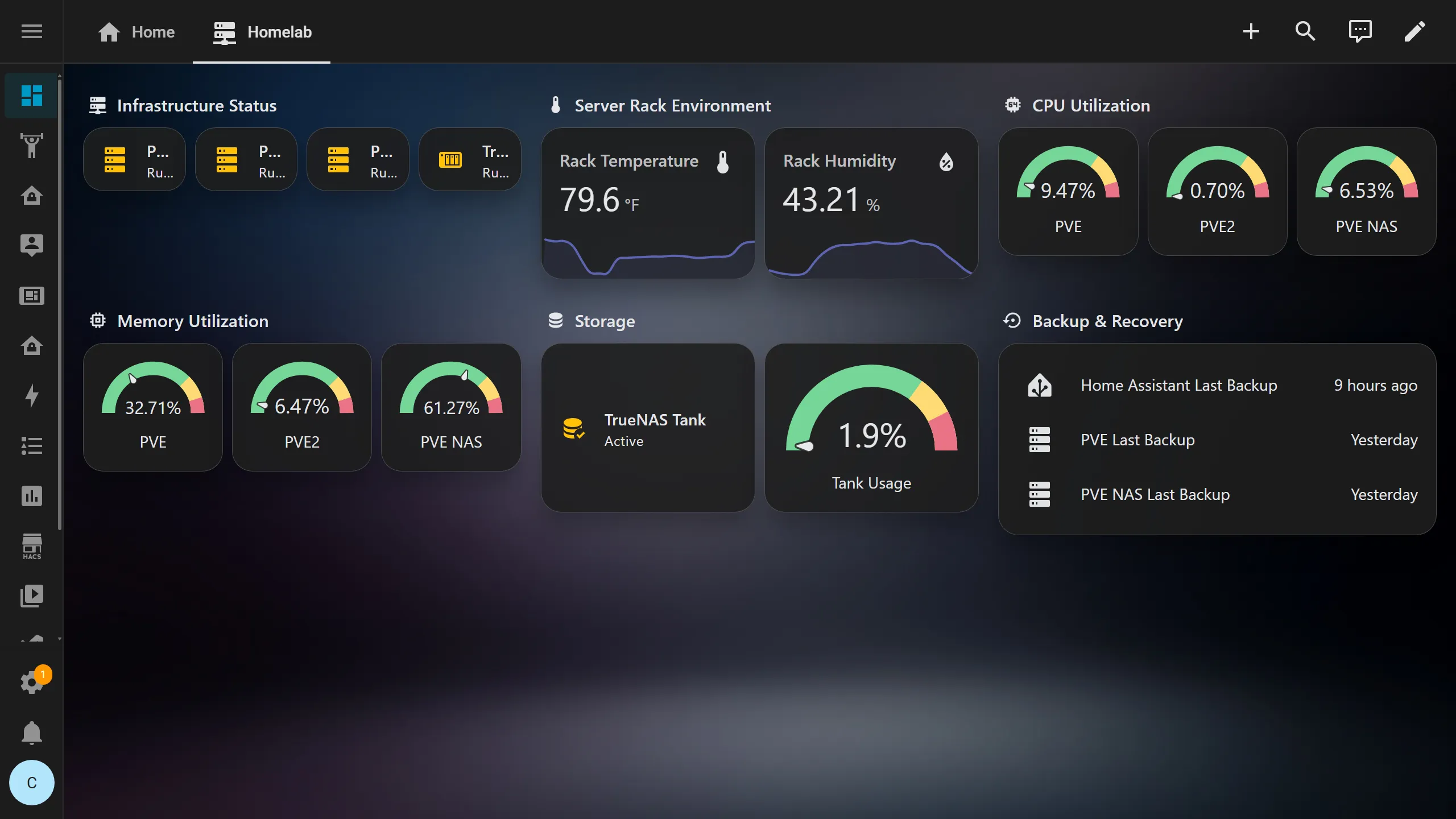Open Overview dashboard icon in sidebar
1456x819 pixels.
[x=31, y=96]
